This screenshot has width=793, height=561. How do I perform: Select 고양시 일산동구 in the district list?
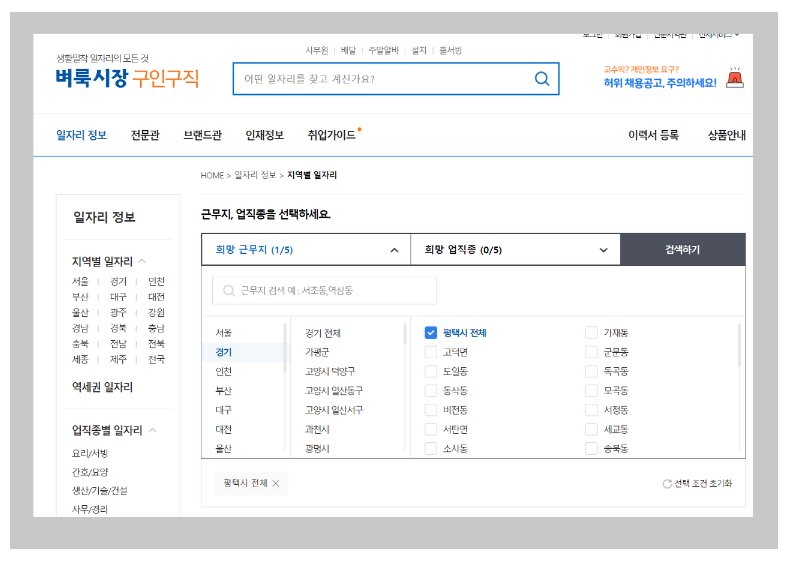pyautogui.click(x=334, y=391)
